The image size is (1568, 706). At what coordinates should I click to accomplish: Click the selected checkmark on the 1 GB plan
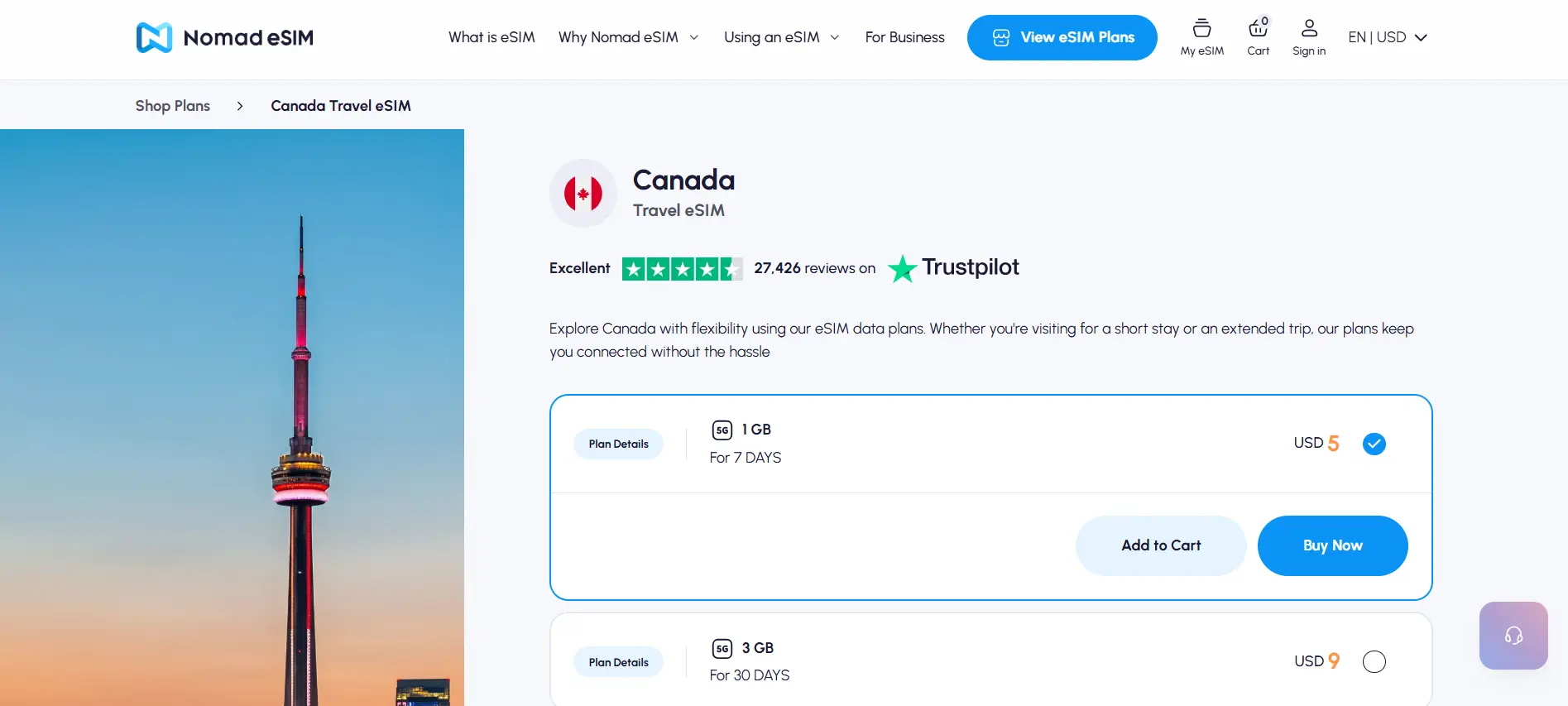click(1374, 444)
